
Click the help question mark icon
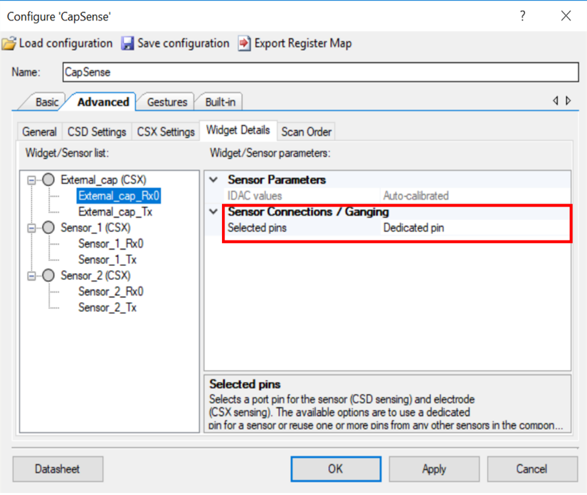click(523, 16)
